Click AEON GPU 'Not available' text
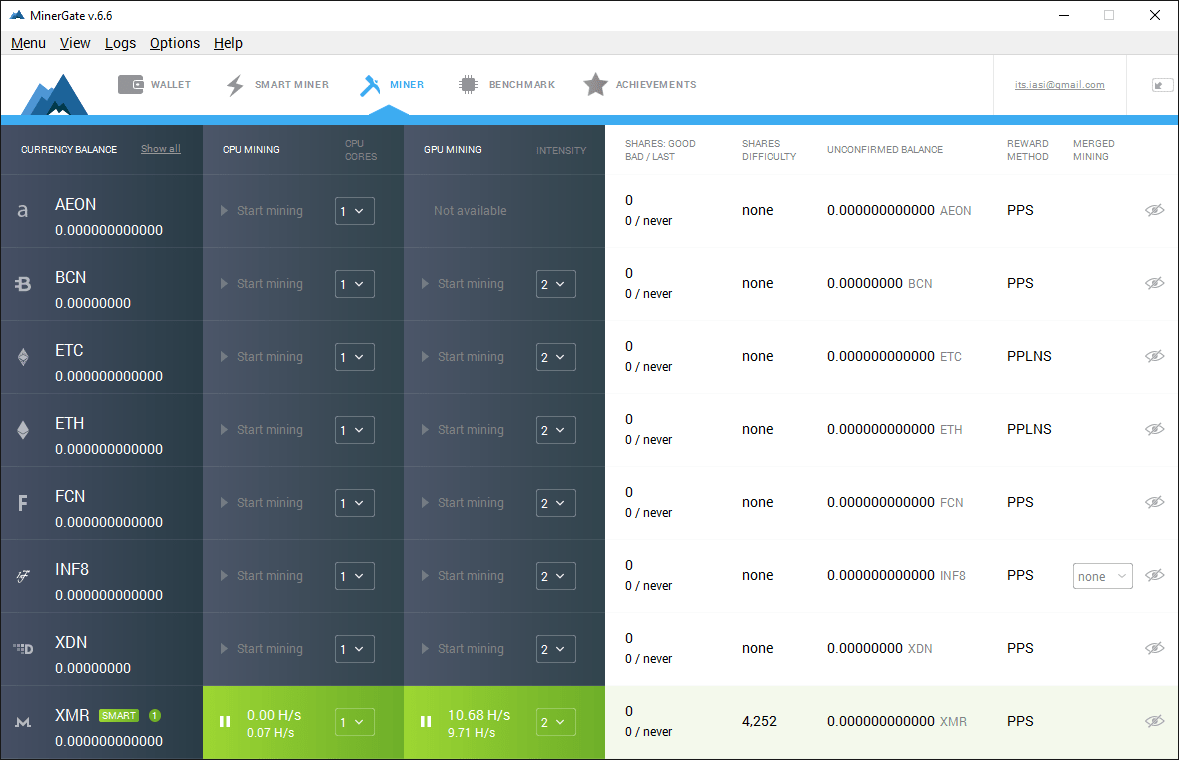 click(470, 211)
